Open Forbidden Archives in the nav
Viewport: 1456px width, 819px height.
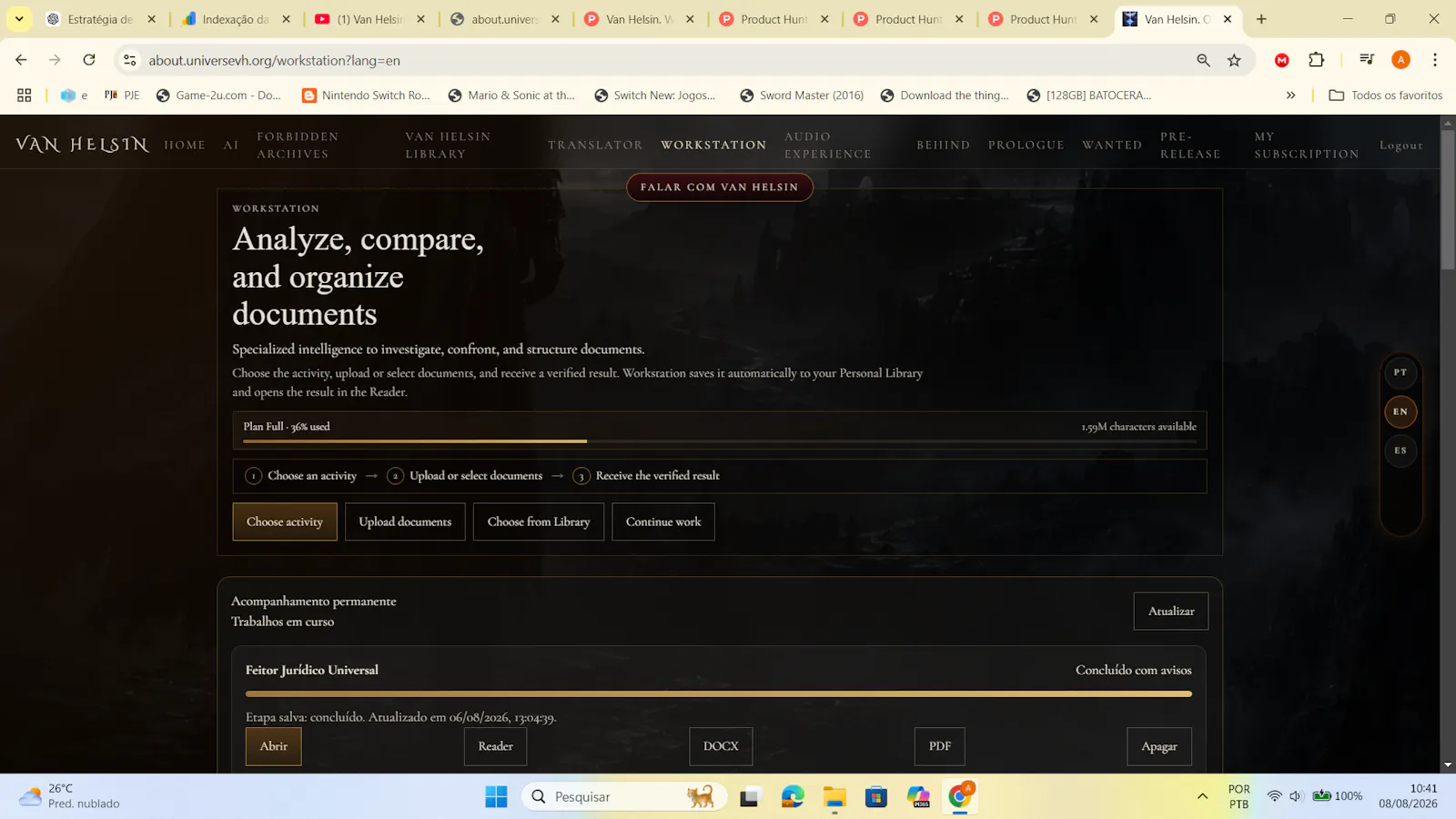pyautogui.click(x=298, y=145)
